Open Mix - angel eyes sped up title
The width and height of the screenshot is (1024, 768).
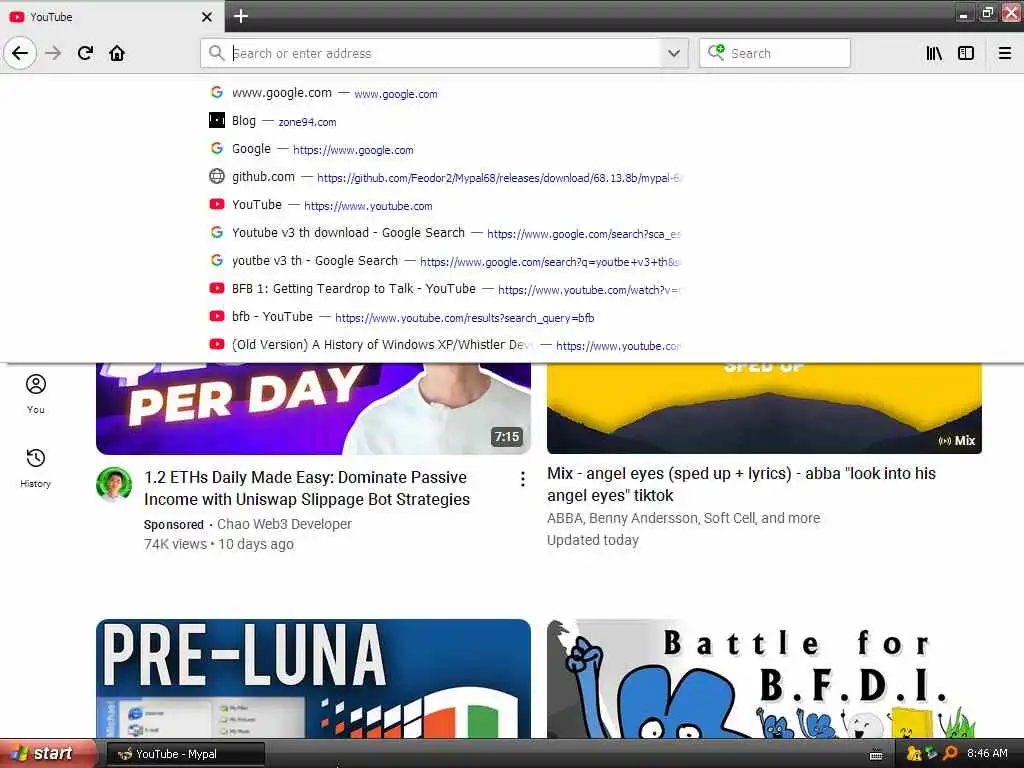741,484
